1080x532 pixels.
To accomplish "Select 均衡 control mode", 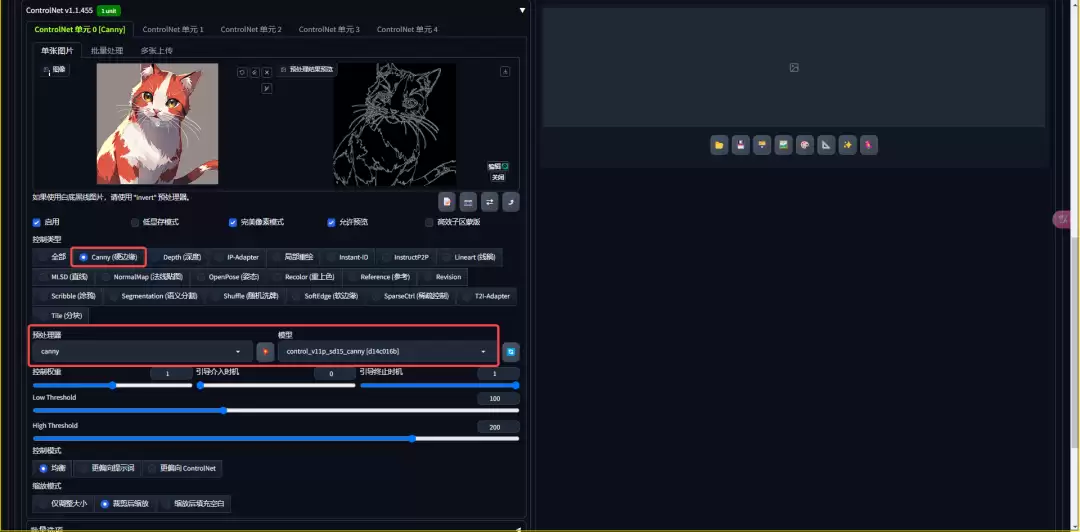I will [x=52, y=469].
